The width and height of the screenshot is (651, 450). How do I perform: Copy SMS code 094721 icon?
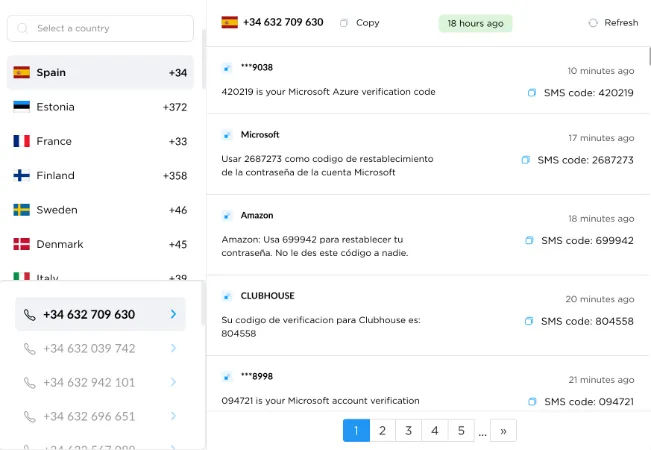click(532, 401)
